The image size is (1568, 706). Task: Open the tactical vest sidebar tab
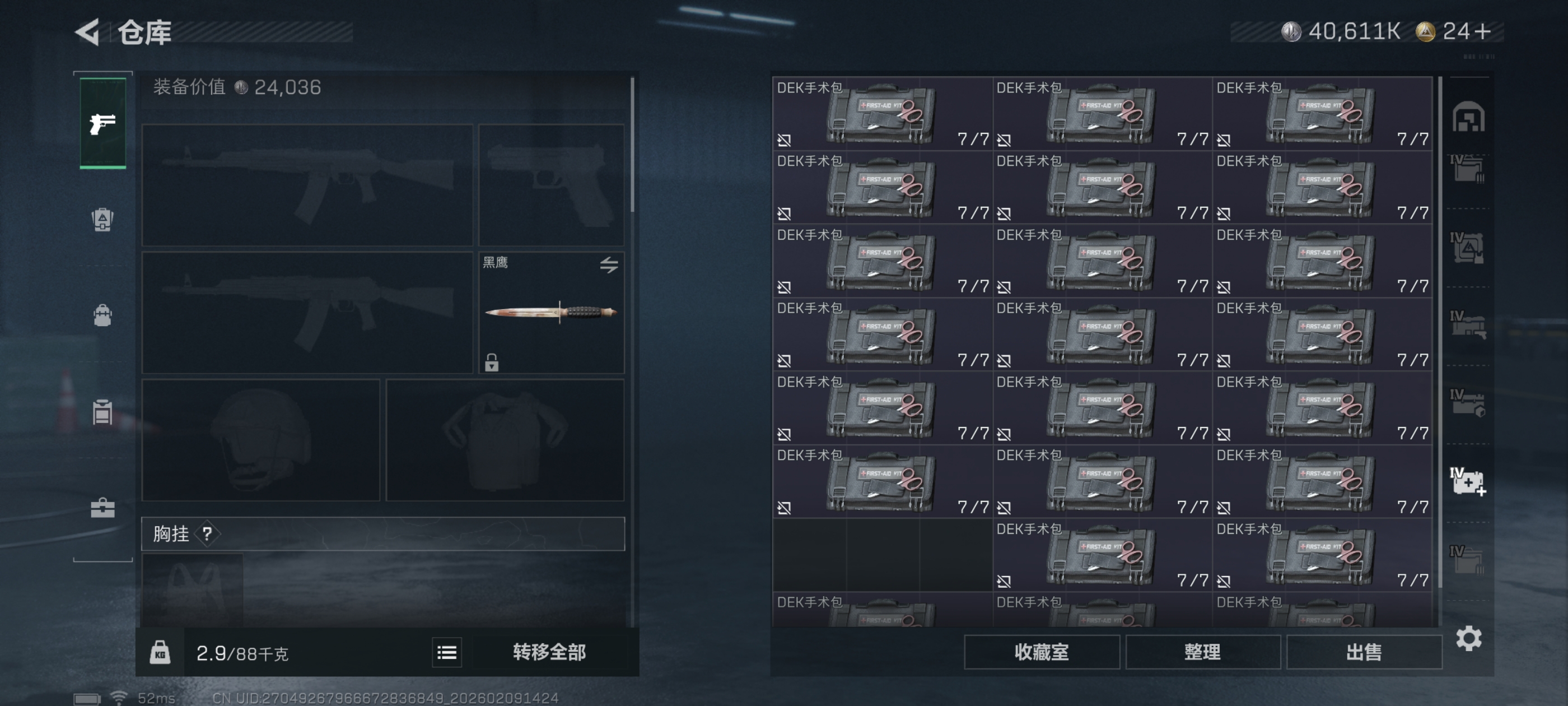coord(102,219)
